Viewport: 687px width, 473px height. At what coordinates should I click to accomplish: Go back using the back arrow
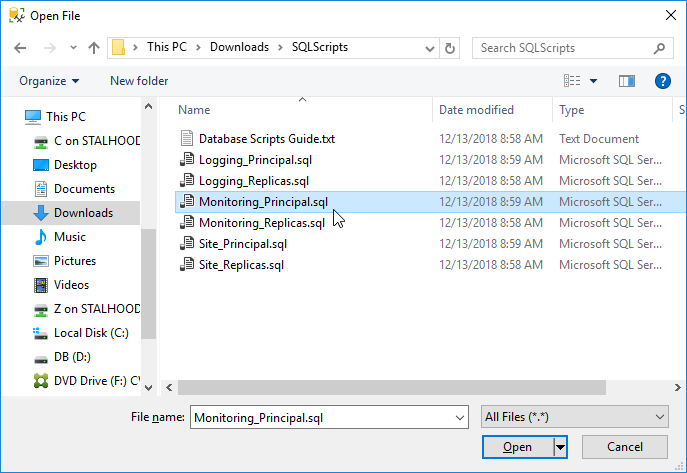pyautogui.click(x=20, y=48)
